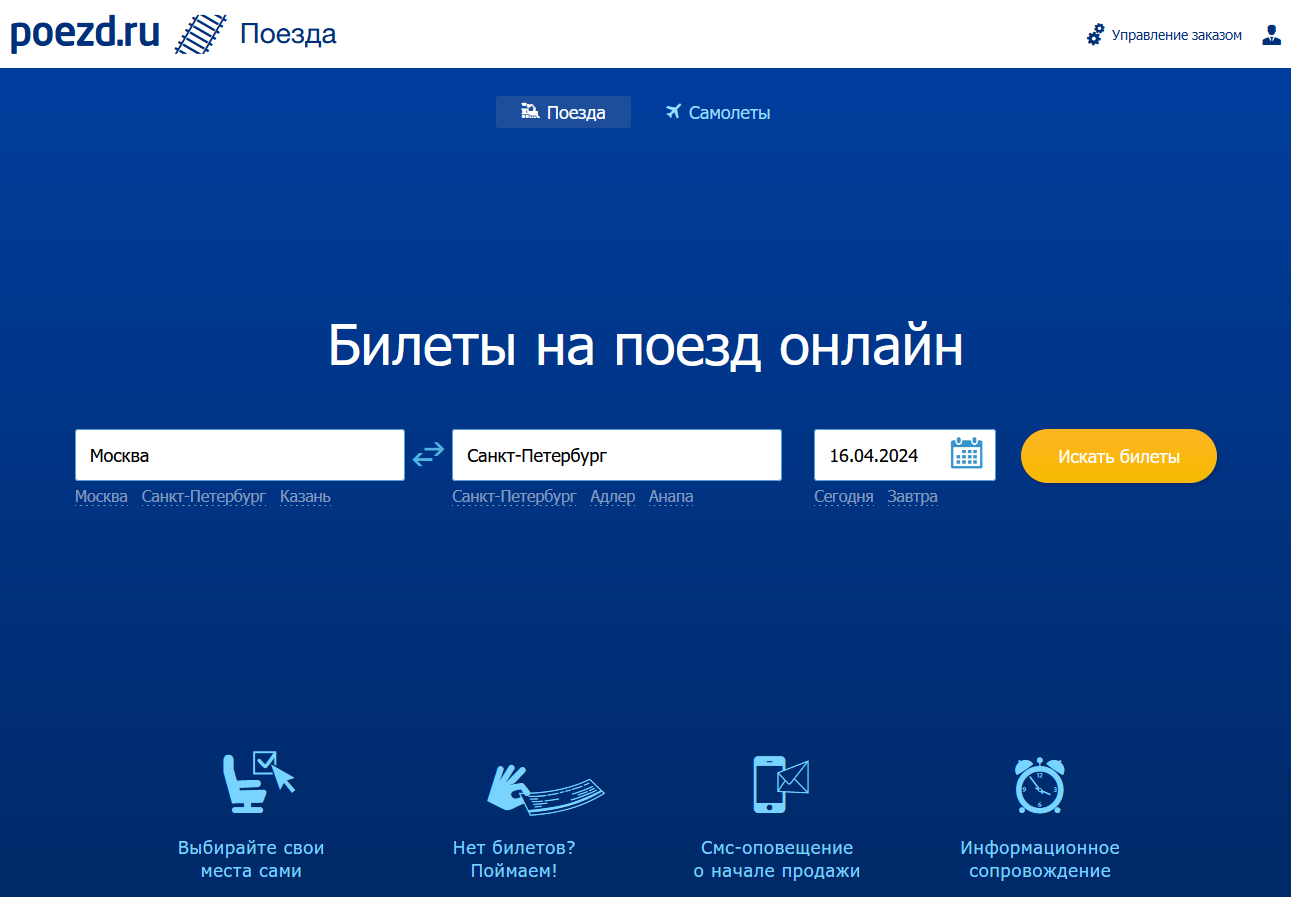Focus the destination field containing Санкт-Петербург
The image size is (1291, 897).
coord(617,455)
